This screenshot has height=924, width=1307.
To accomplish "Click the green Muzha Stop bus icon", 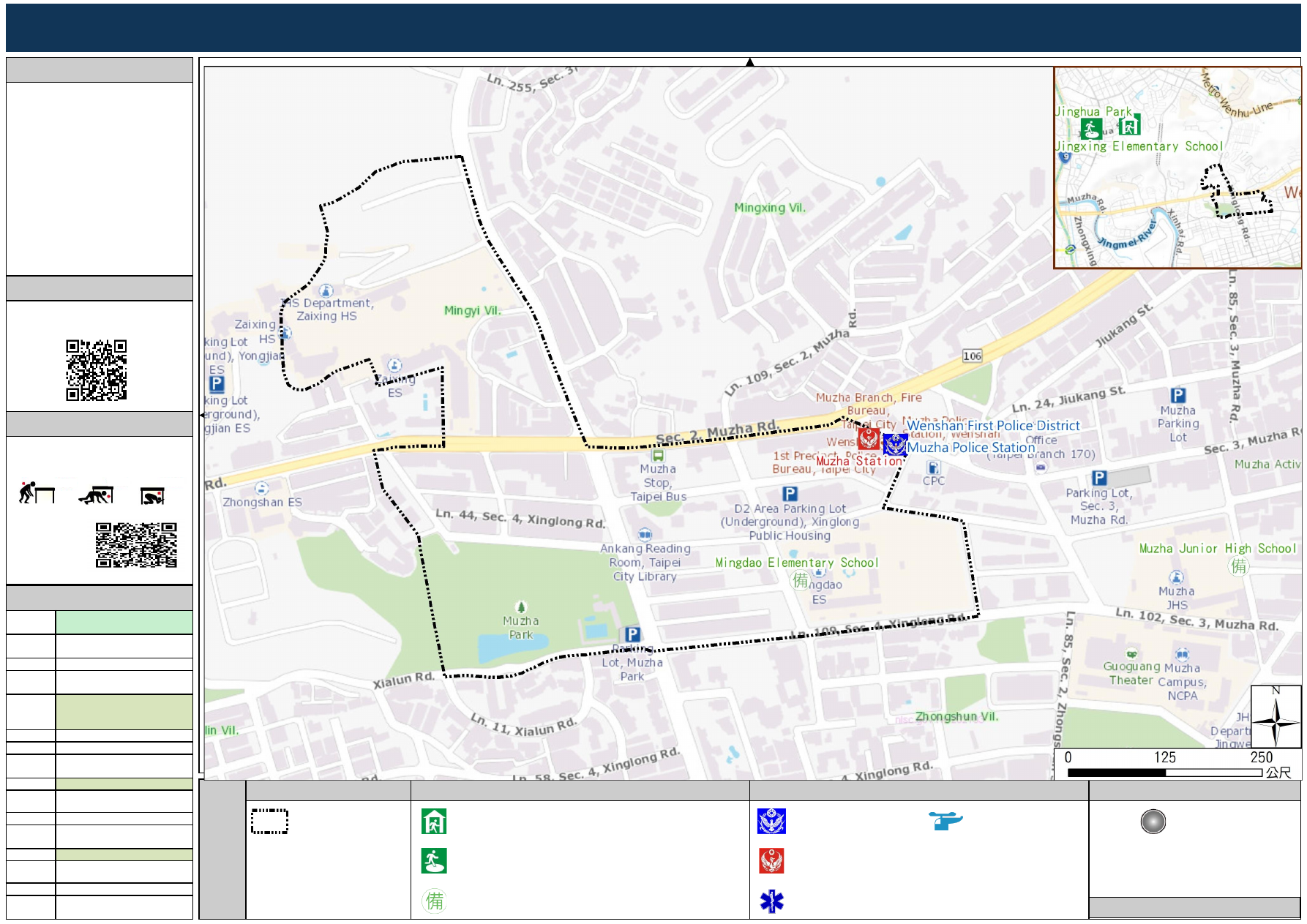I will pos(658,455).
